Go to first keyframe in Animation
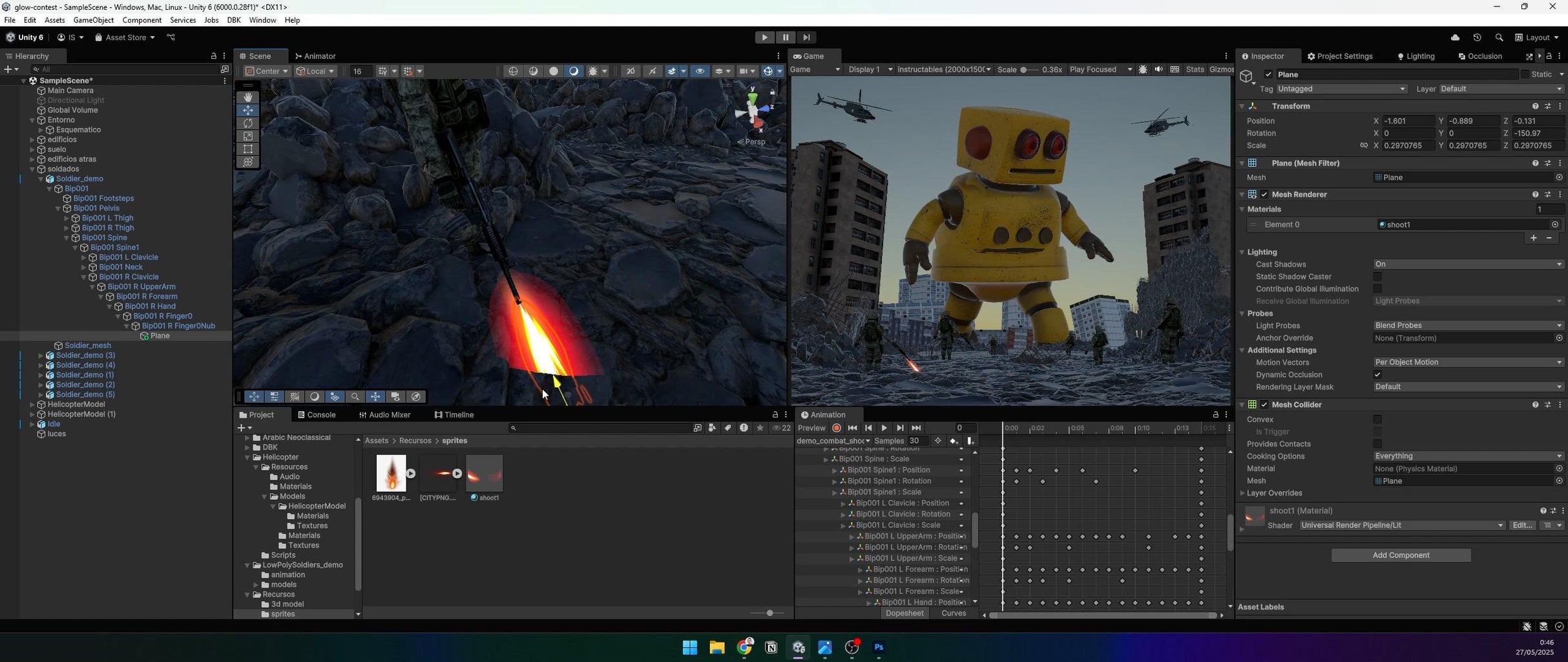Screen dimensions: 1568x662 point(852,428)
